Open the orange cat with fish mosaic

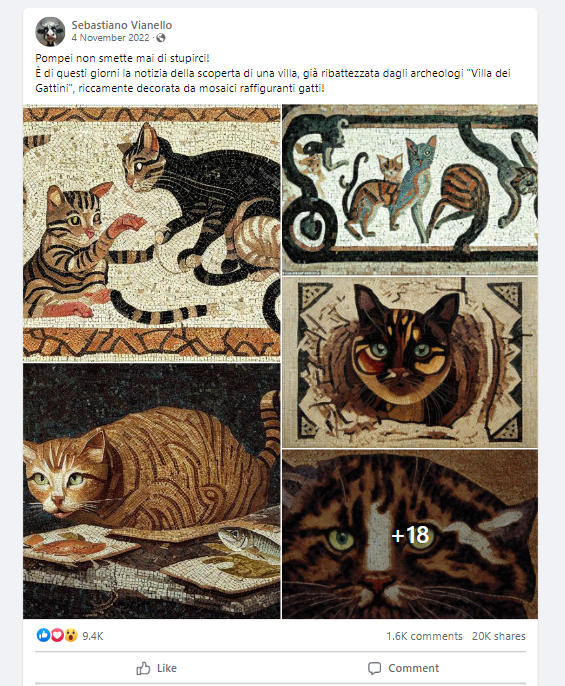(152, 491)
